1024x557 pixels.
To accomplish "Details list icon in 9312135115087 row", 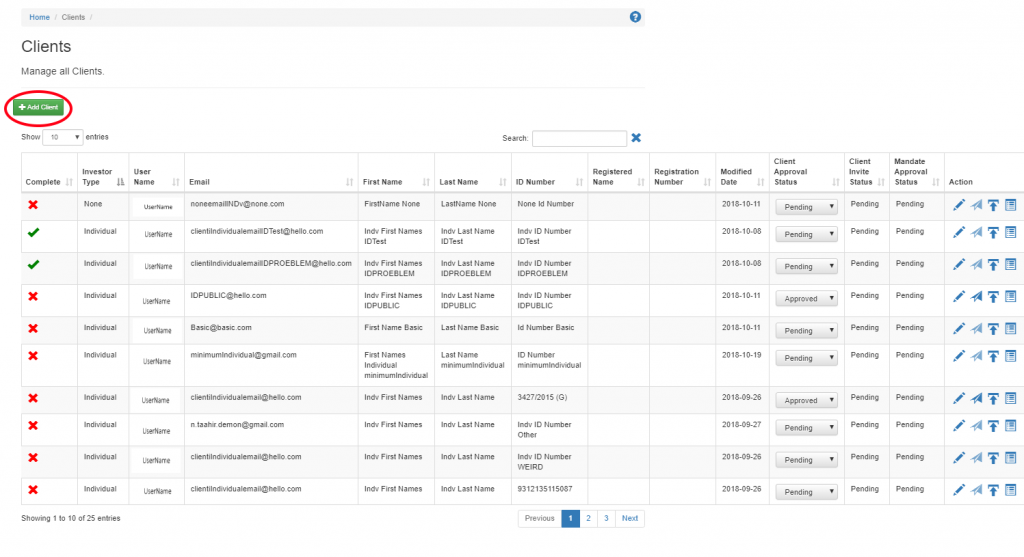I will 1010,490.
